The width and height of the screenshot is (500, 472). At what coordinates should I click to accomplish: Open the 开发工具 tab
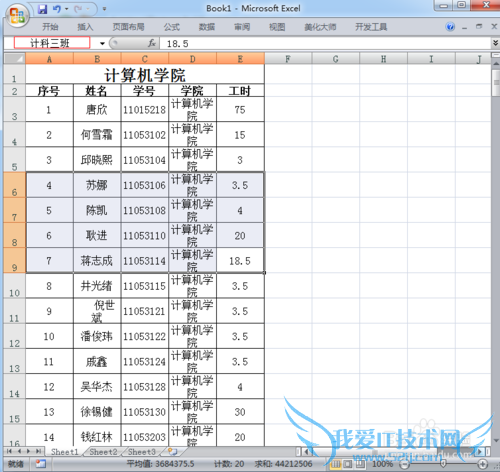point(371,27)
